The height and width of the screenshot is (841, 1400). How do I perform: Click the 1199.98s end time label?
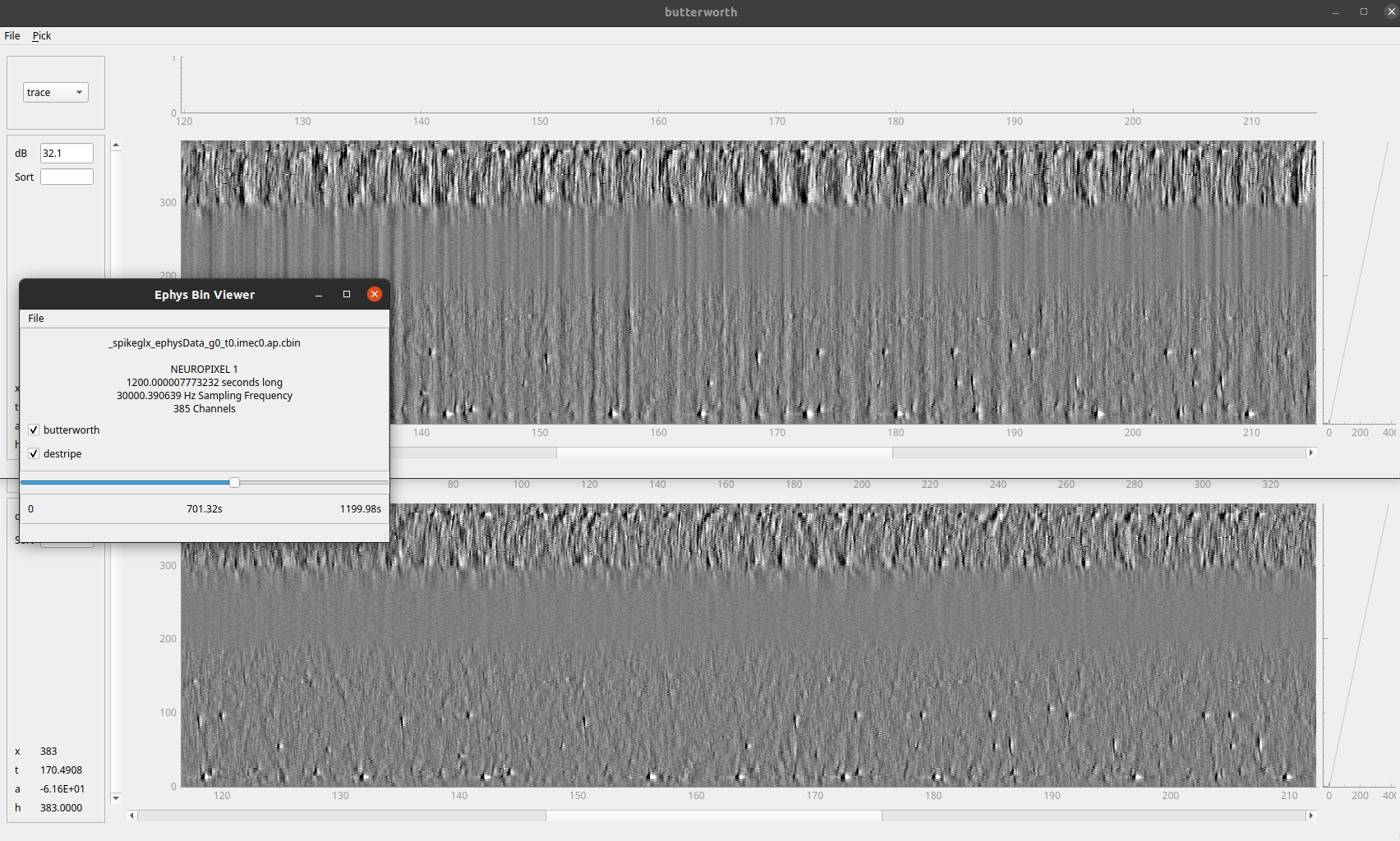[361, 509]
